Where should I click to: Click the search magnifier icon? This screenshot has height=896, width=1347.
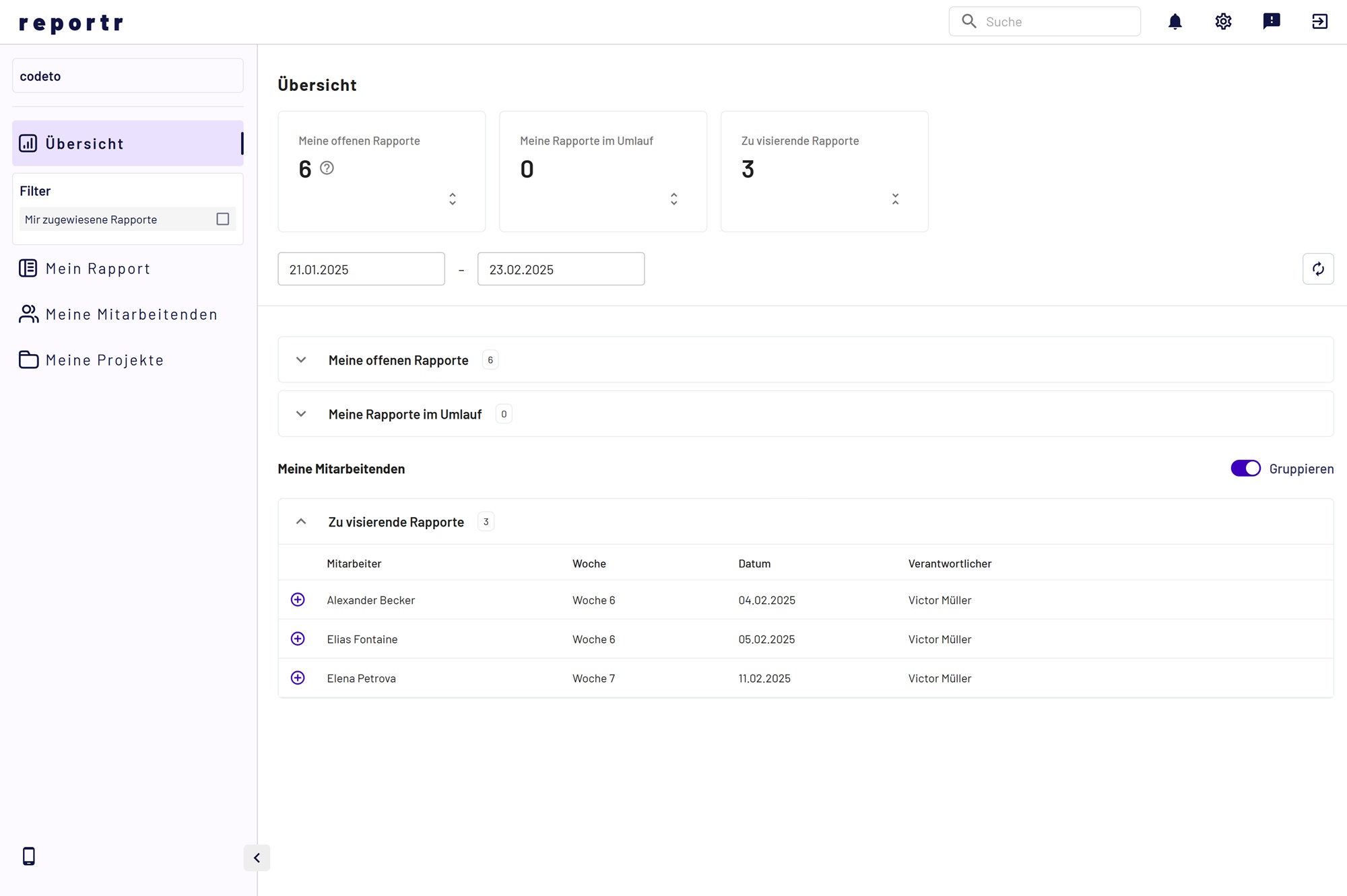(968, 22)
